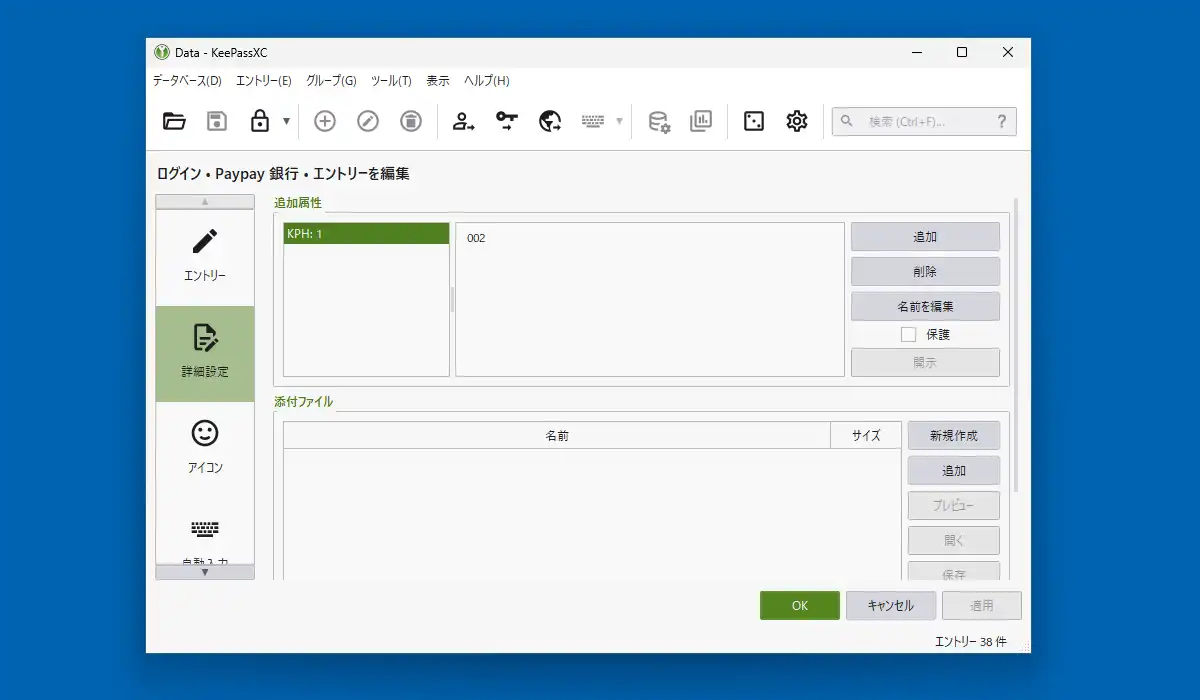This screenshot has height=700, width=1200.
Task: Open database reports icon
Action: (701, 122)
